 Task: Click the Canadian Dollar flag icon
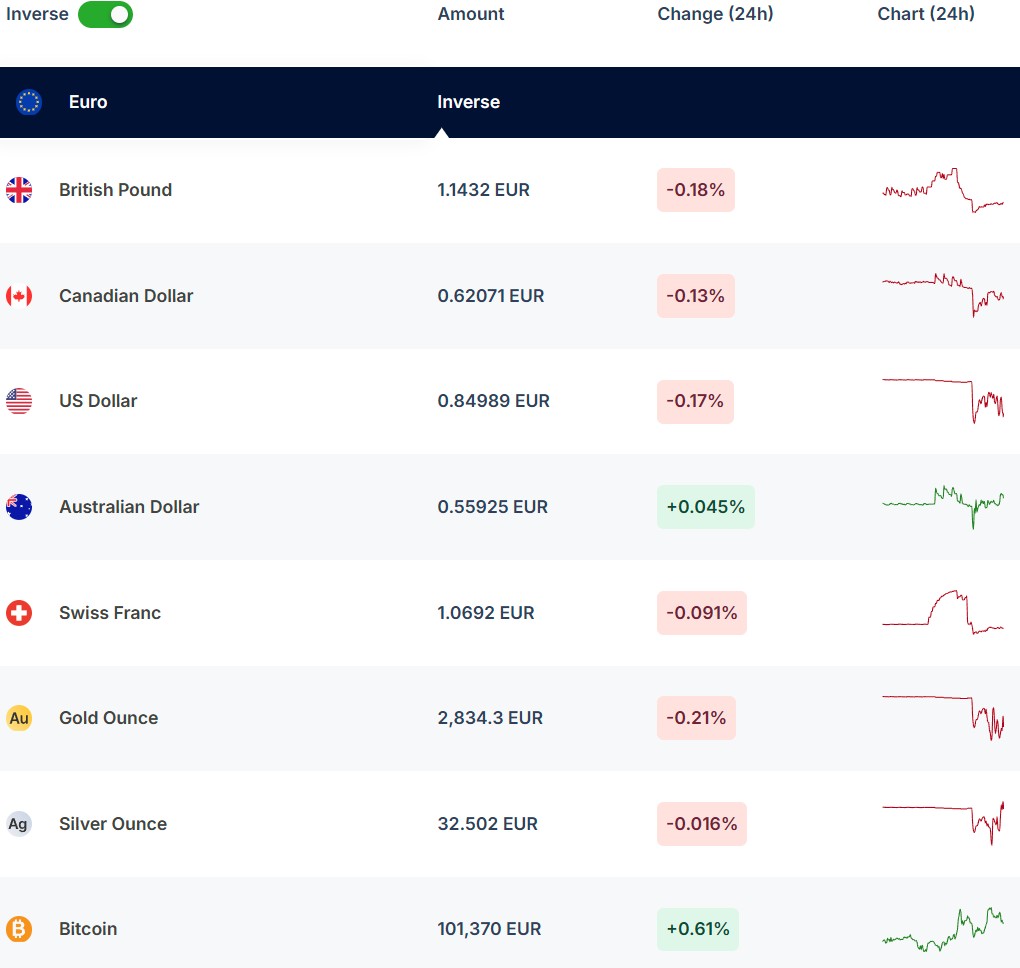point(19,296)
